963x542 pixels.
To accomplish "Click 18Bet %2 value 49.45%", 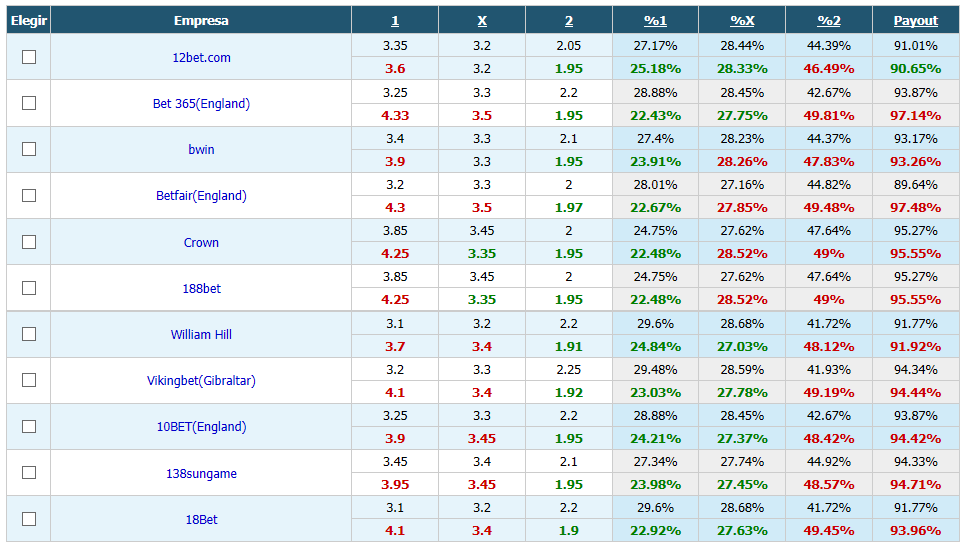I will point(828,530).
